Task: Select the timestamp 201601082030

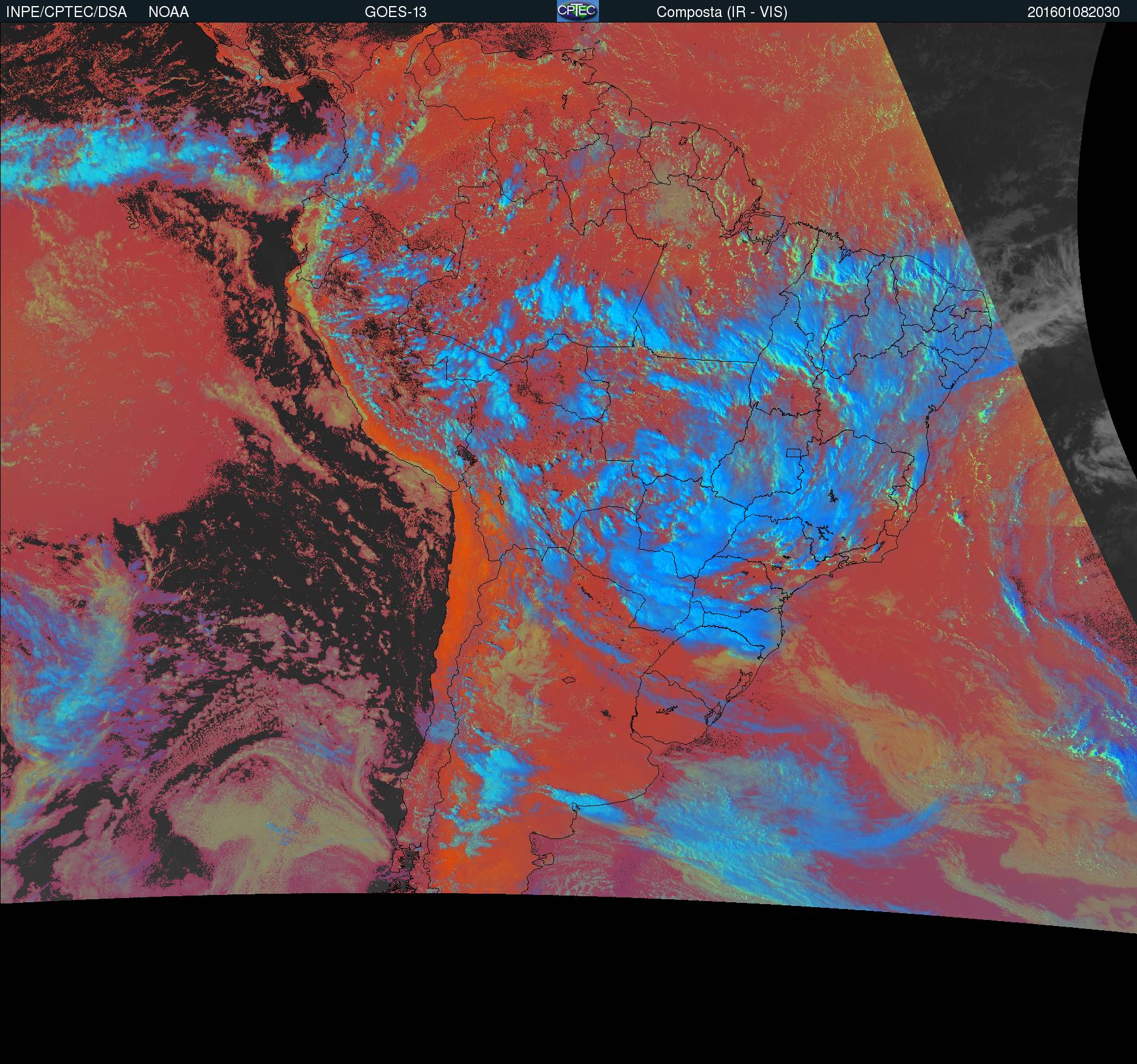Action: 1074,12
